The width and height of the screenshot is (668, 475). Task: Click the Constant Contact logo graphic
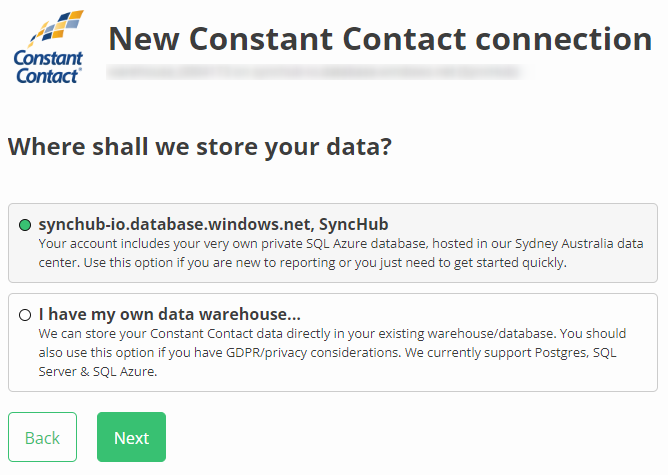[57, 30]
